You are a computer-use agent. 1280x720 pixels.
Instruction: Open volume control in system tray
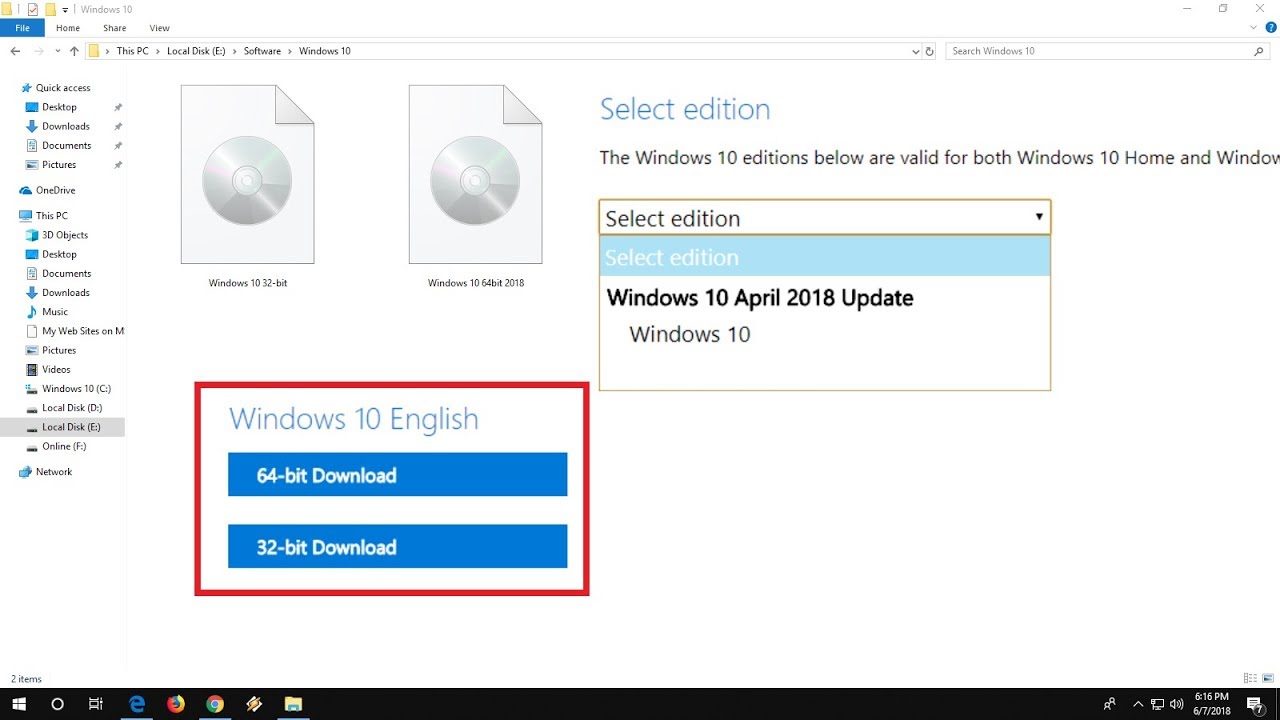coord(1176,704)
